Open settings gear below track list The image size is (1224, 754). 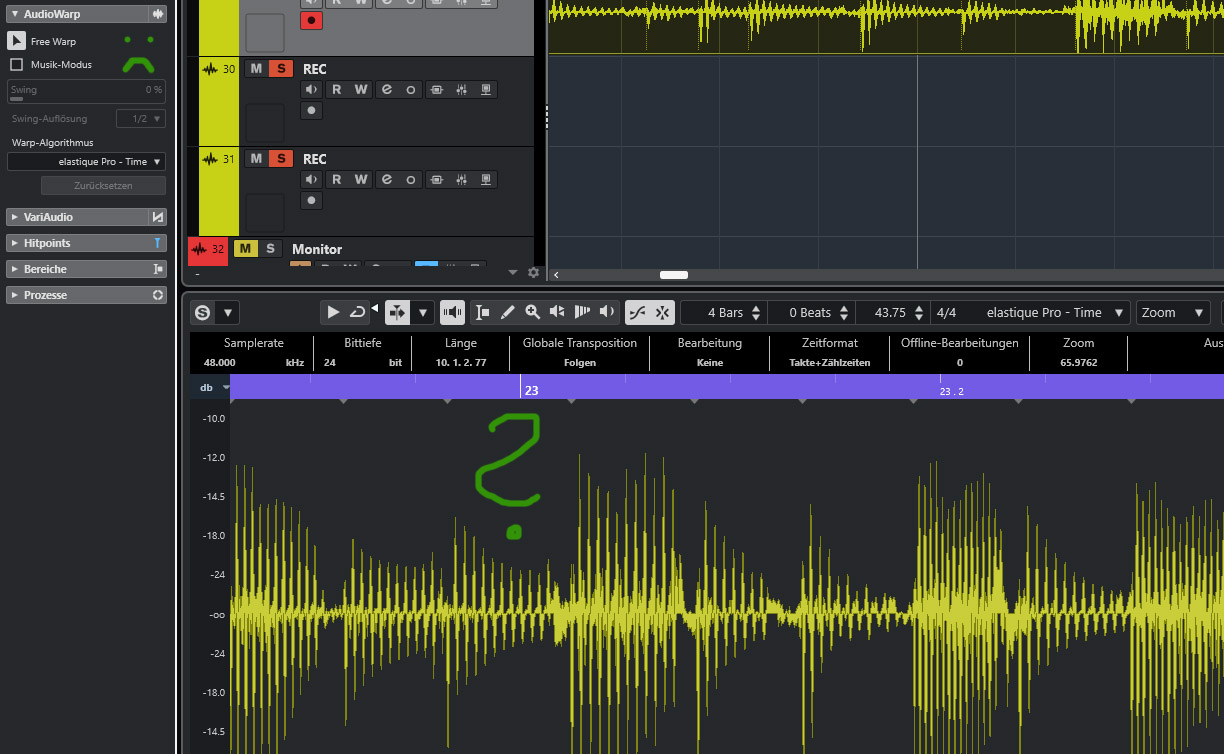pos(533,272)
